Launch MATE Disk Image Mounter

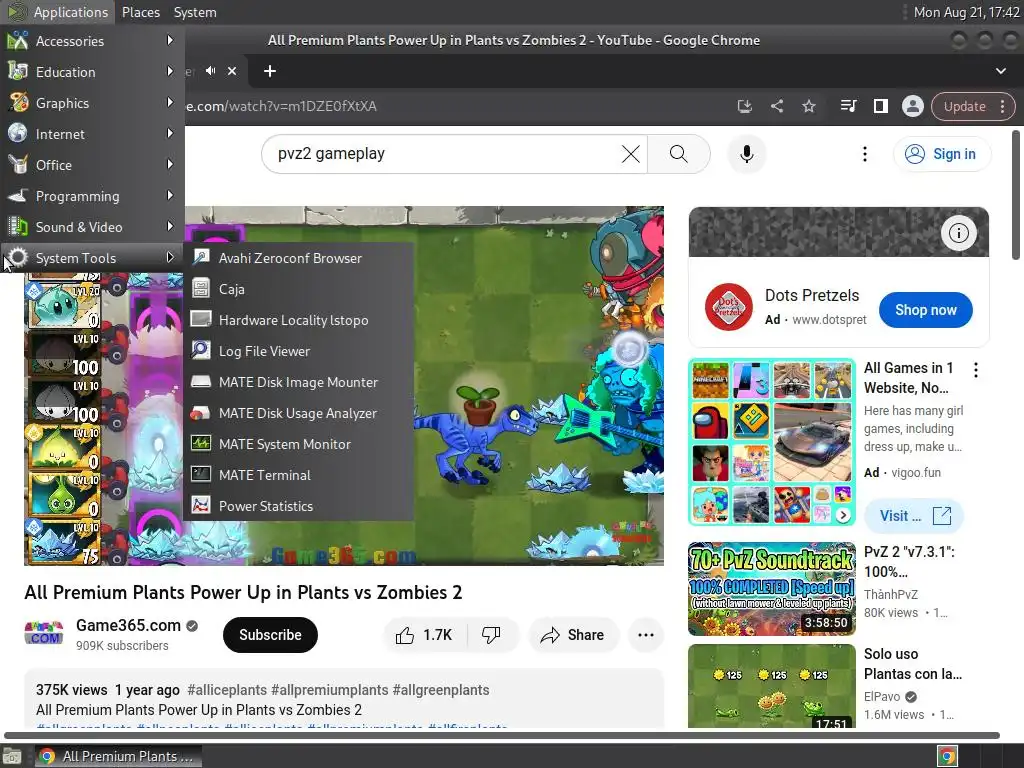tap(298, 382)
